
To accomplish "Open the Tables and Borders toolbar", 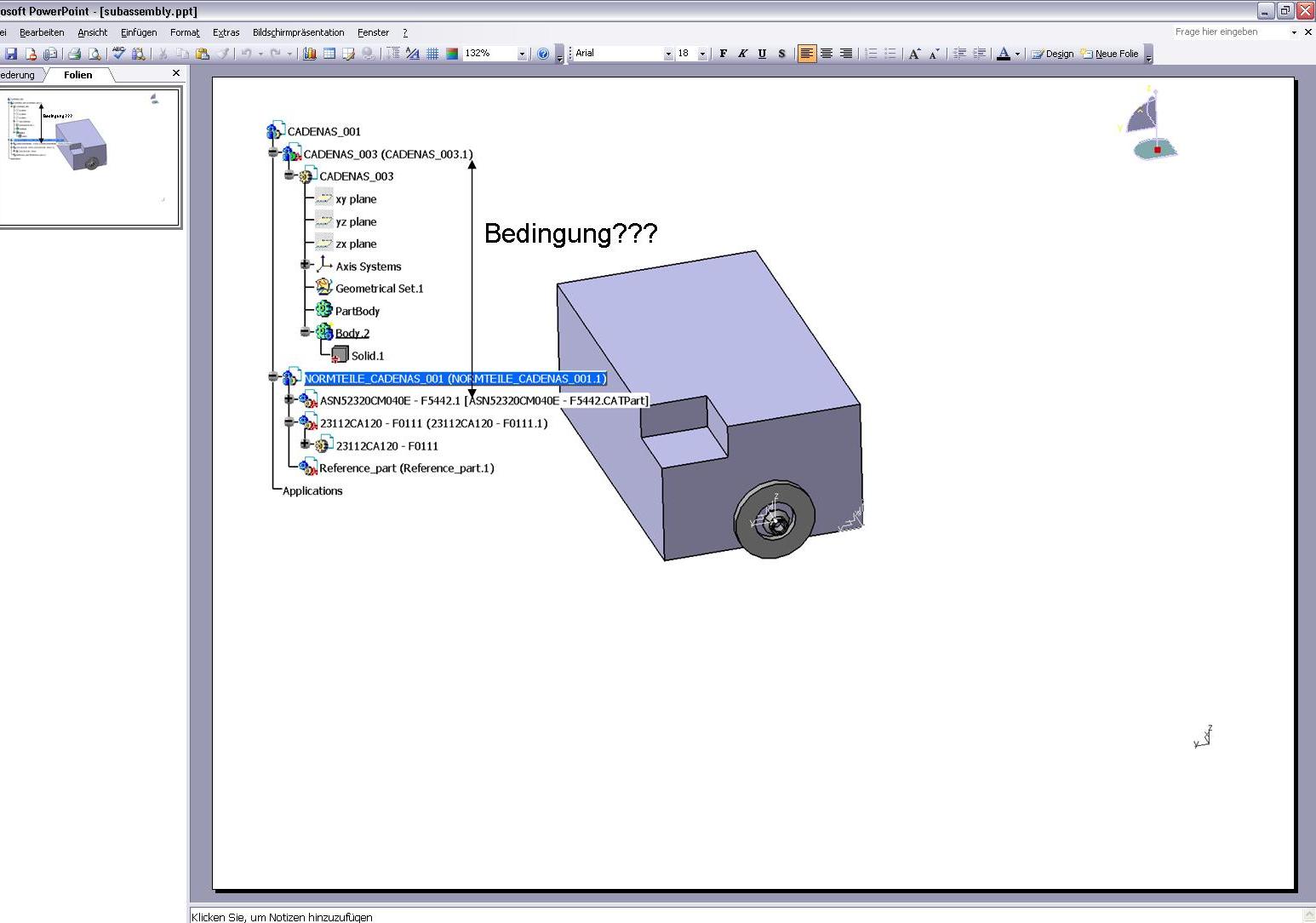I will tap(349, 54).
